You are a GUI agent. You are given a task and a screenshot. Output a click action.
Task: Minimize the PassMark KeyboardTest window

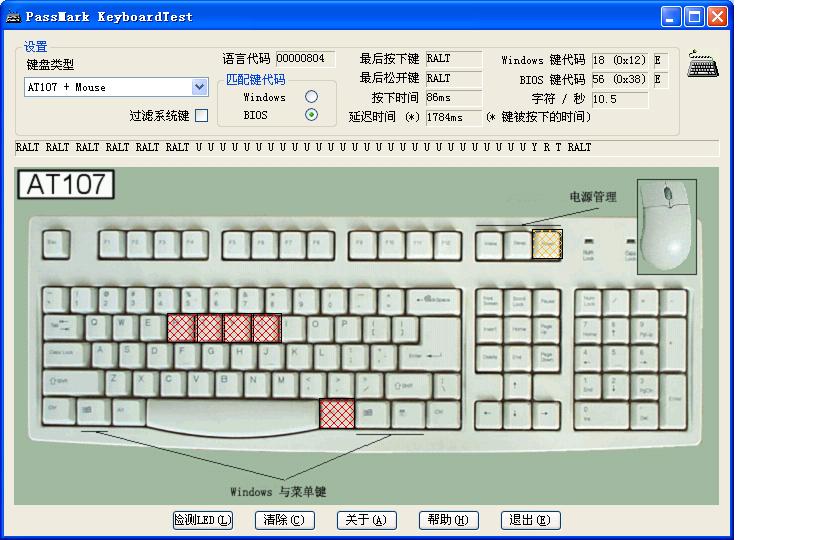click(670, 17)
